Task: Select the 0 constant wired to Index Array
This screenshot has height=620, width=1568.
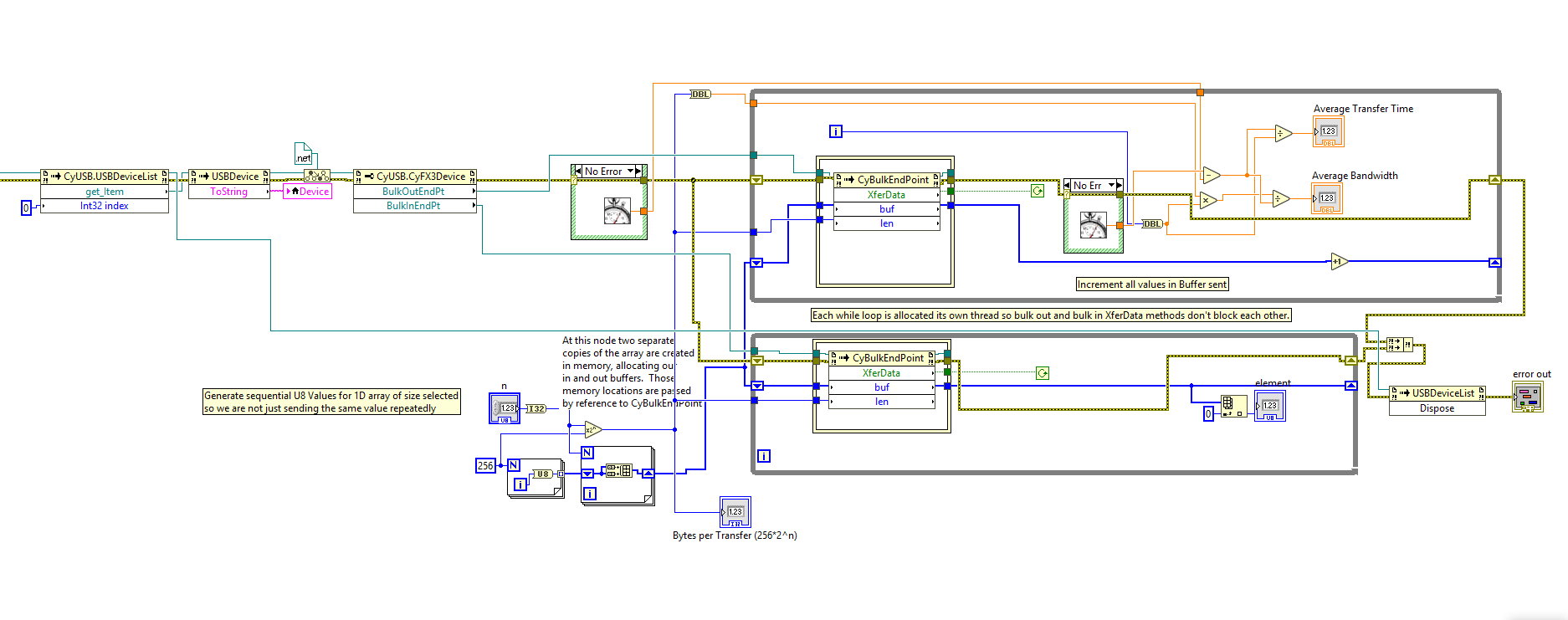Action: point(1208,413)
